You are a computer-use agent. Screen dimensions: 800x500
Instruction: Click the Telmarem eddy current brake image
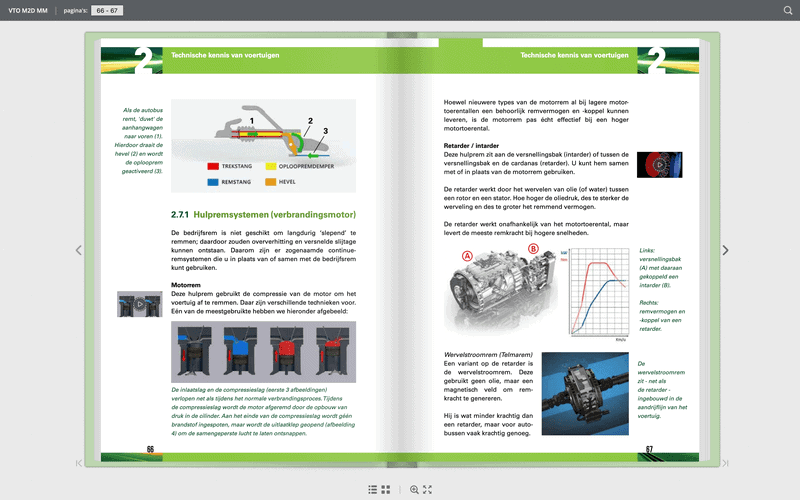pos(585,393)
